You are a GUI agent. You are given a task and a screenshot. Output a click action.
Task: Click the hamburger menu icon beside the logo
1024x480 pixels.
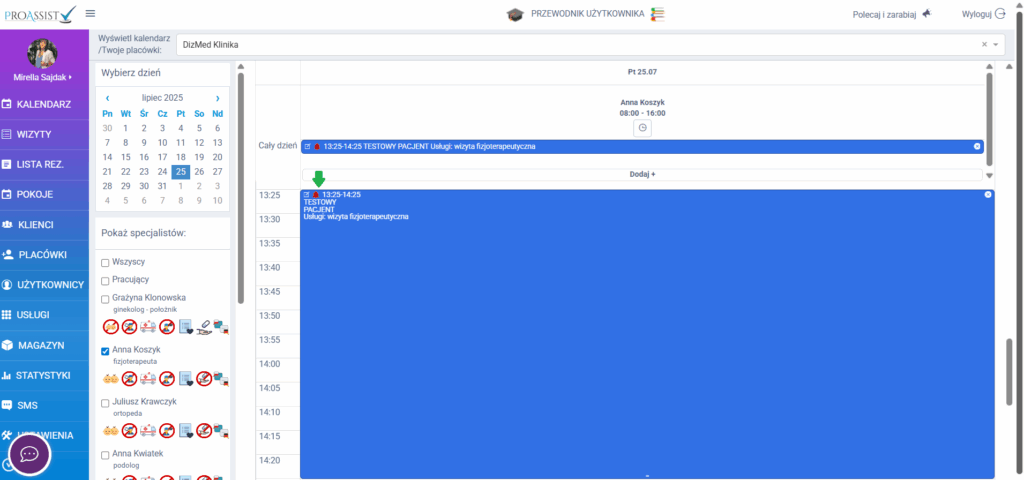(91, 14)
